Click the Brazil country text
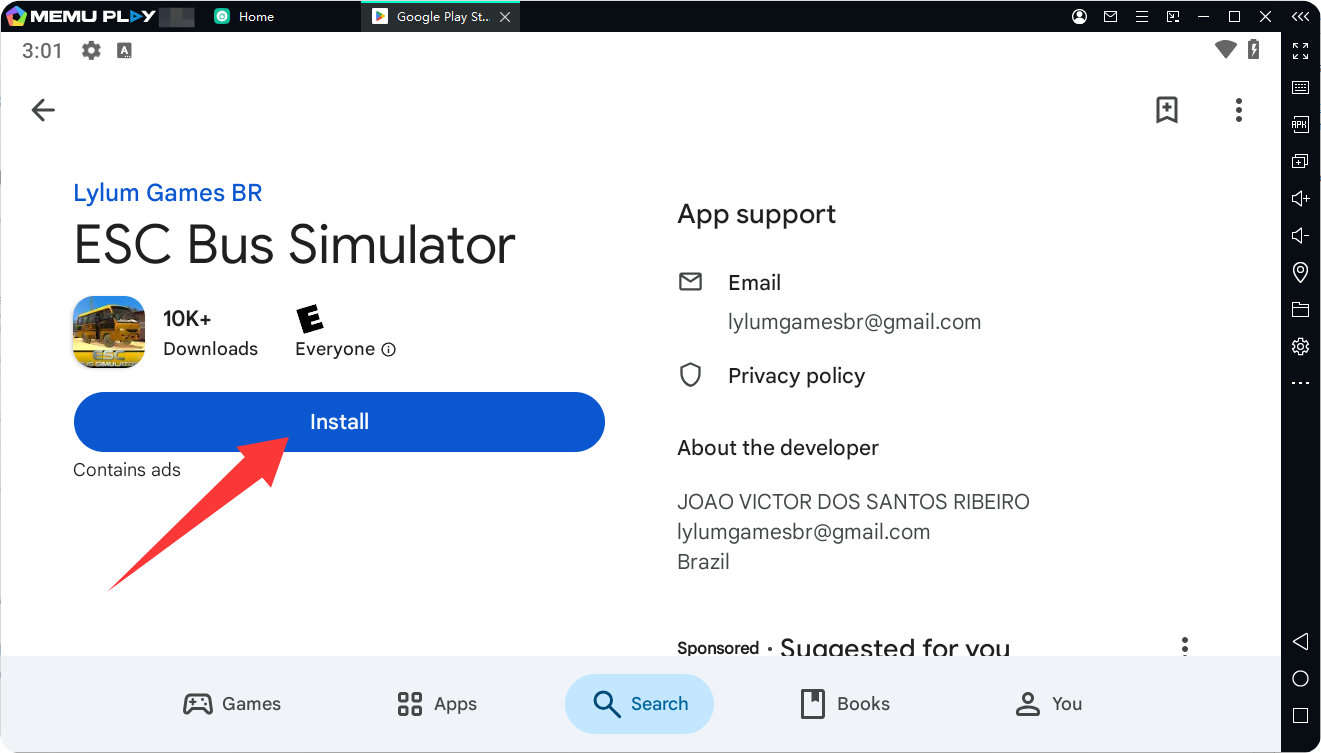 tap(703, 562)
